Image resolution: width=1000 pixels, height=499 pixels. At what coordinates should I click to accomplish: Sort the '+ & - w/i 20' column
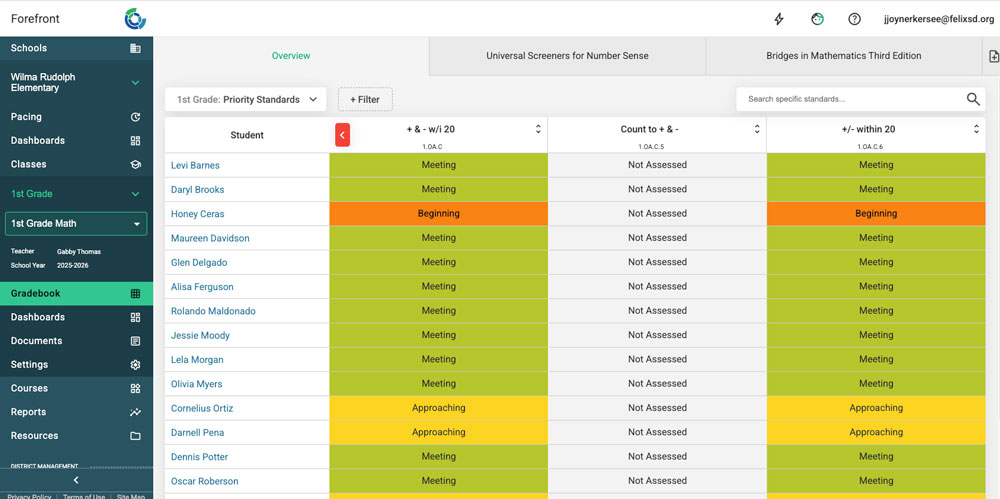pyautogui.click(x=538, y=129)
